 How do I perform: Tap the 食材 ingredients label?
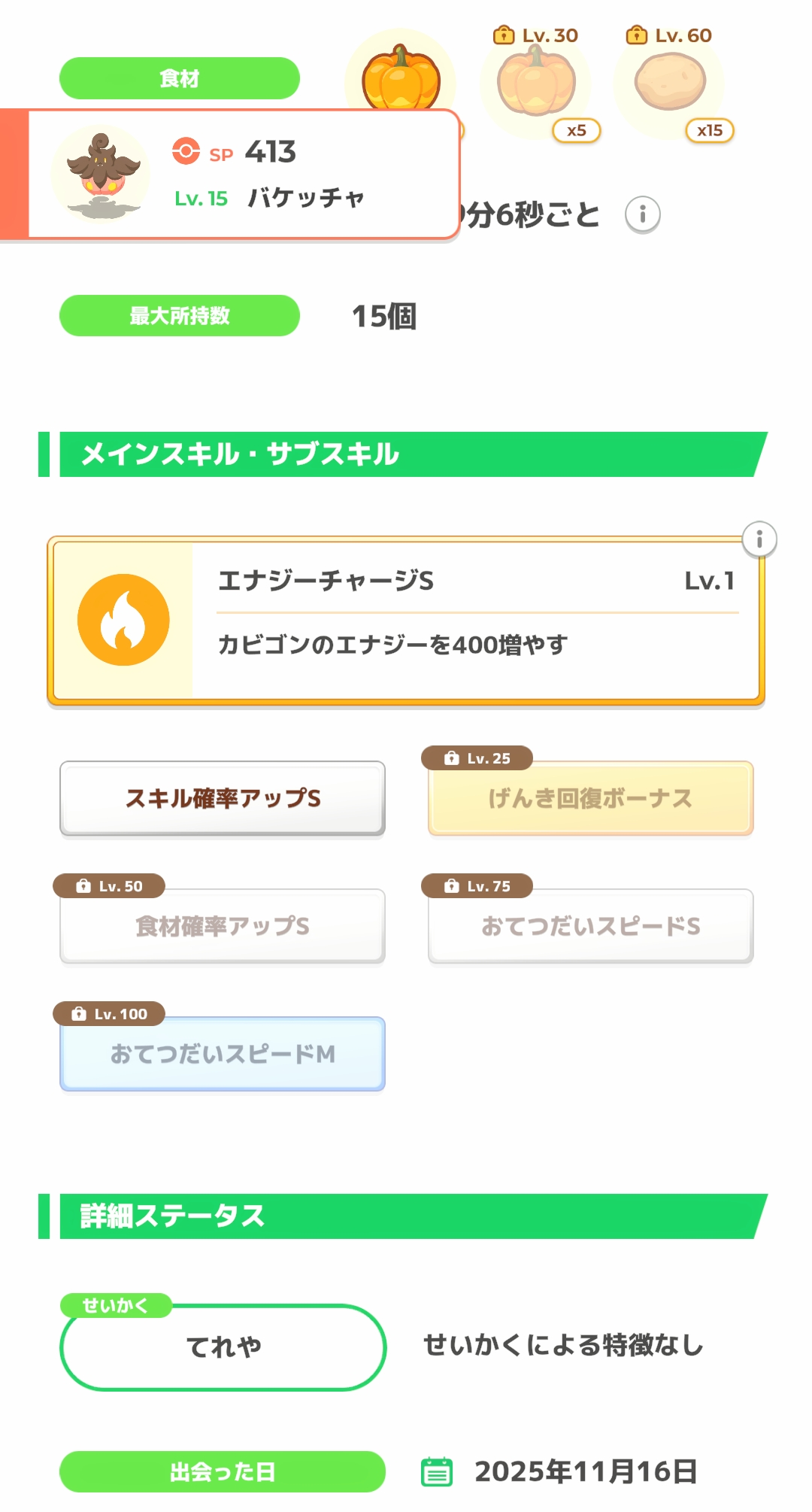tap(180, 78)
